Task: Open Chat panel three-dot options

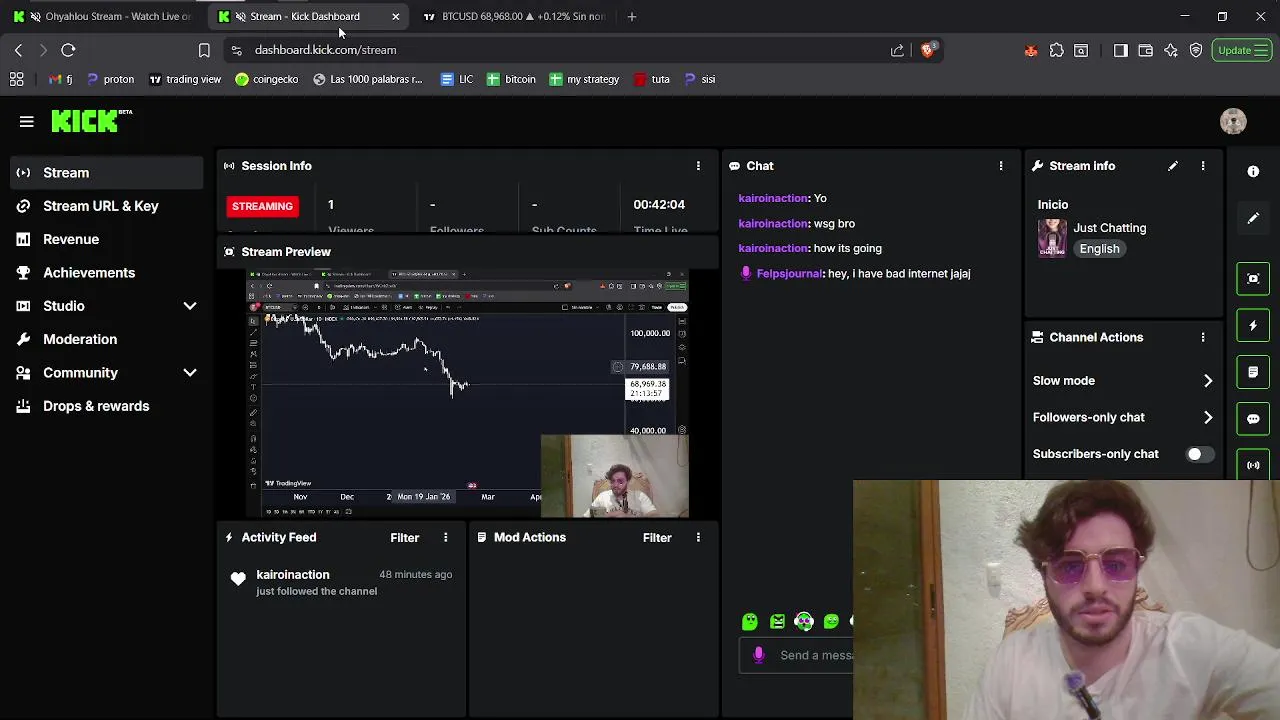Action: [x=1001, y=166]
